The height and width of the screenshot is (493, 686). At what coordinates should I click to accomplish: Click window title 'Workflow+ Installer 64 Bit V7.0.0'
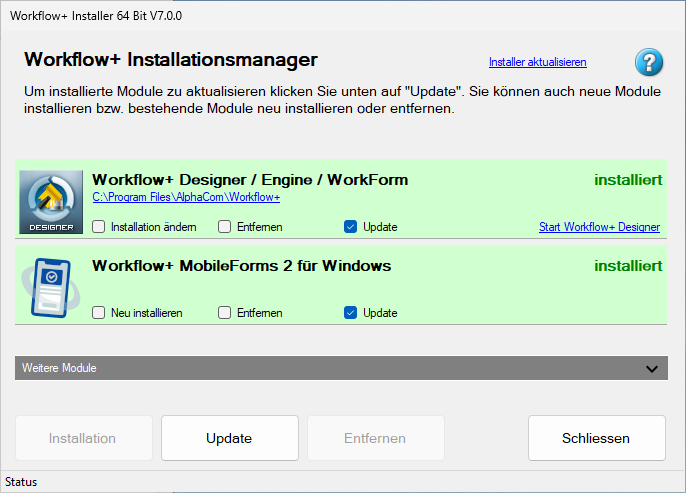(96, 16)
